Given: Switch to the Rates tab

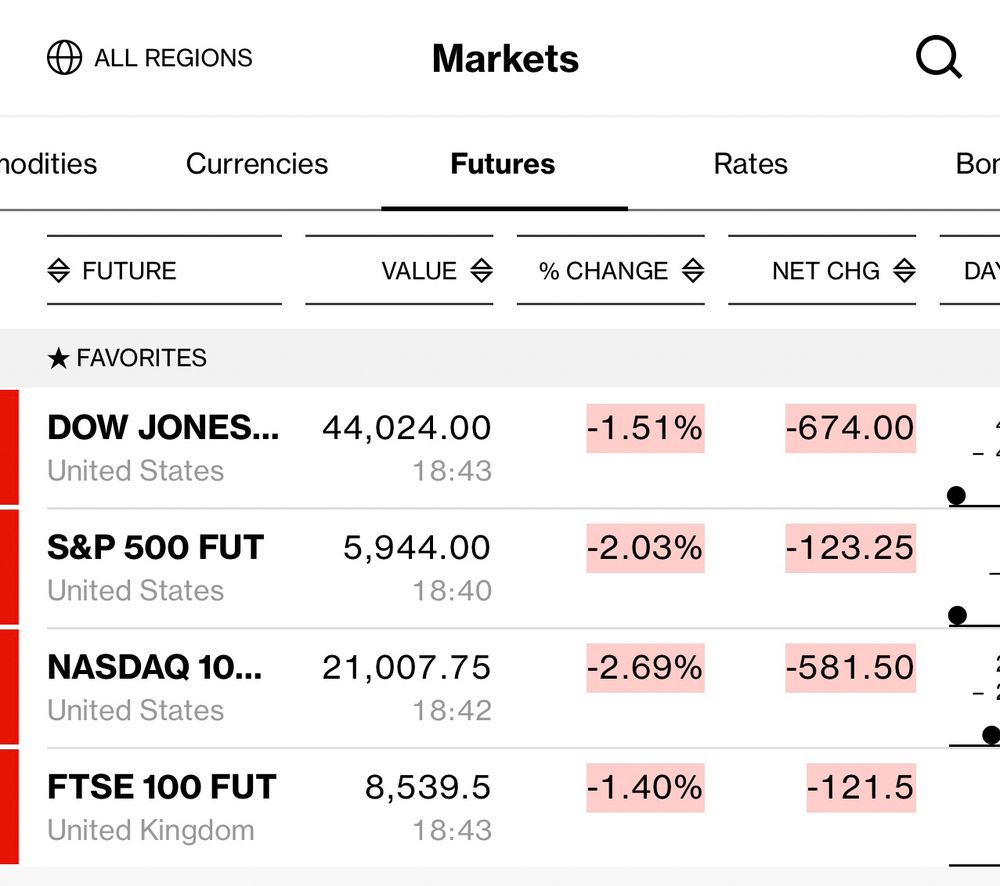Looking at the screenshot, I should (x=750, y=164).
